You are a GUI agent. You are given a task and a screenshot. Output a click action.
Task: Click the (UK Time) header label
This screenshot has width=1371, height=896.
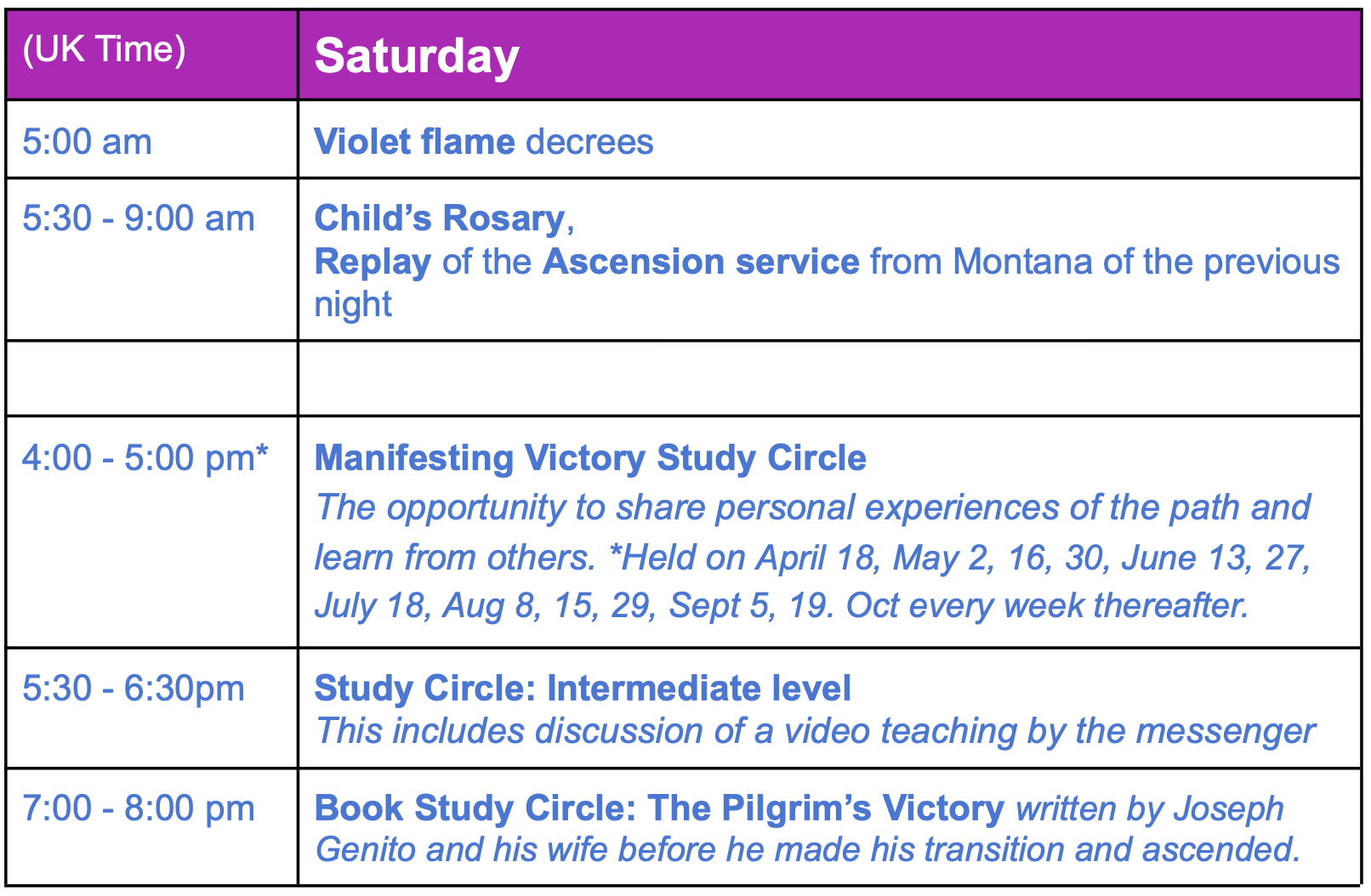[x=105, y=49]
